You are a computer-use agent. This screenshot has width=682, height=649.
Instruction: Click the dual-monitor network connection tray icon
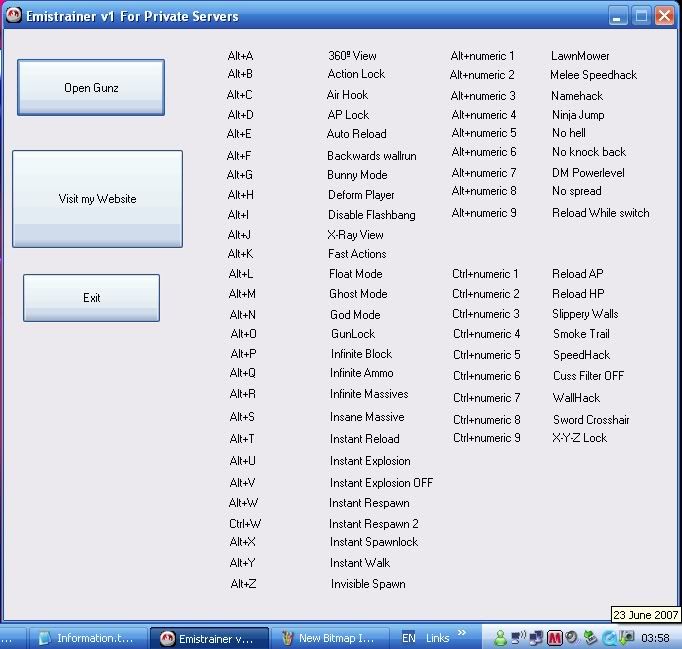536,638
